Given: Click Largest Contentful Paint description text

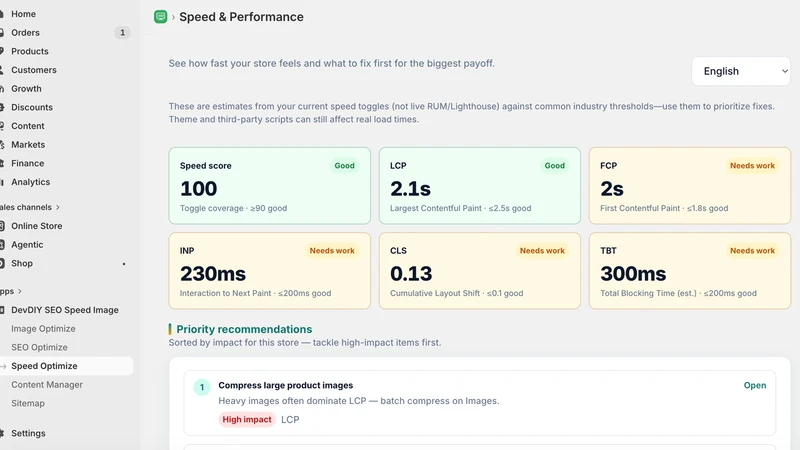Looking at the screenshot, I should point(461,208).
